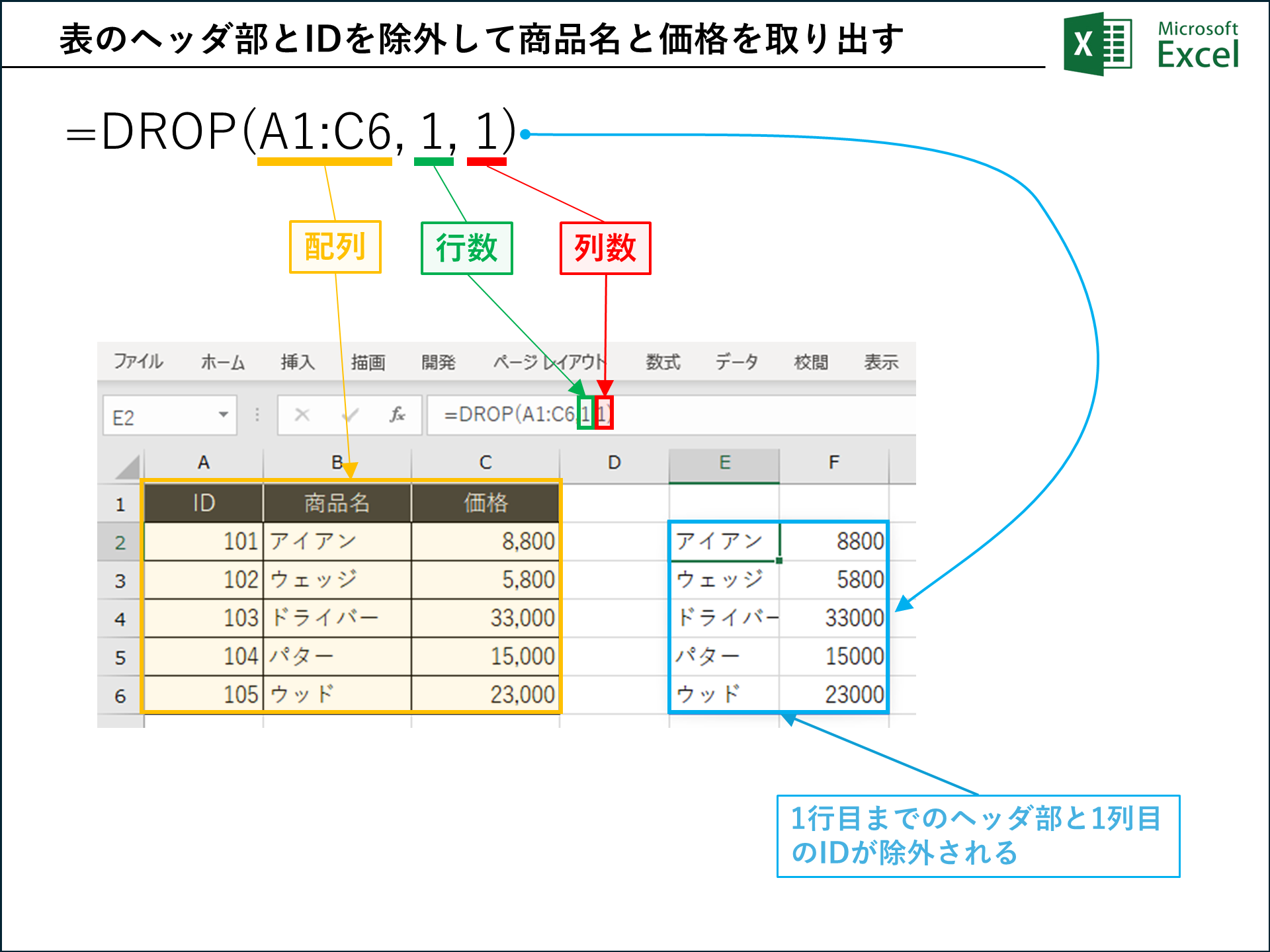Click the vertical dots separator beside Name Box
This screenshot has height=952, width=1270.
[x=257, y=413]
